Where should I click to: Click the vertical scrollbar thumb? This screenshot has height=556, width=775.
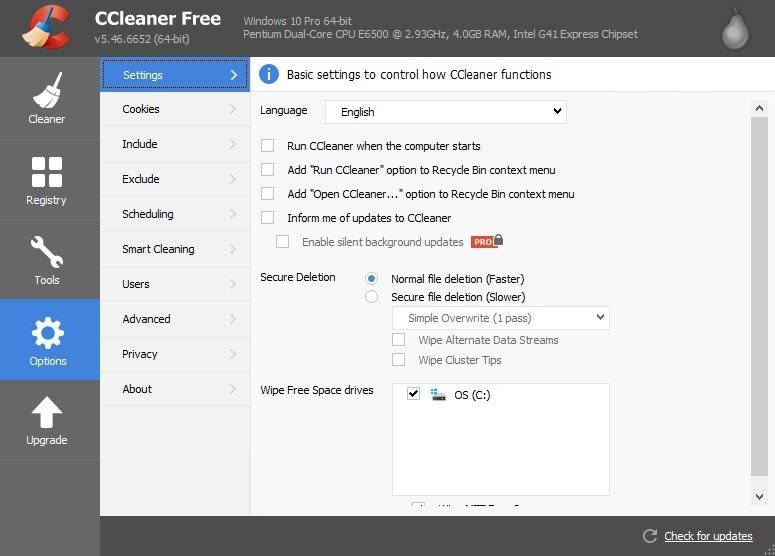(x=759, y=297)
